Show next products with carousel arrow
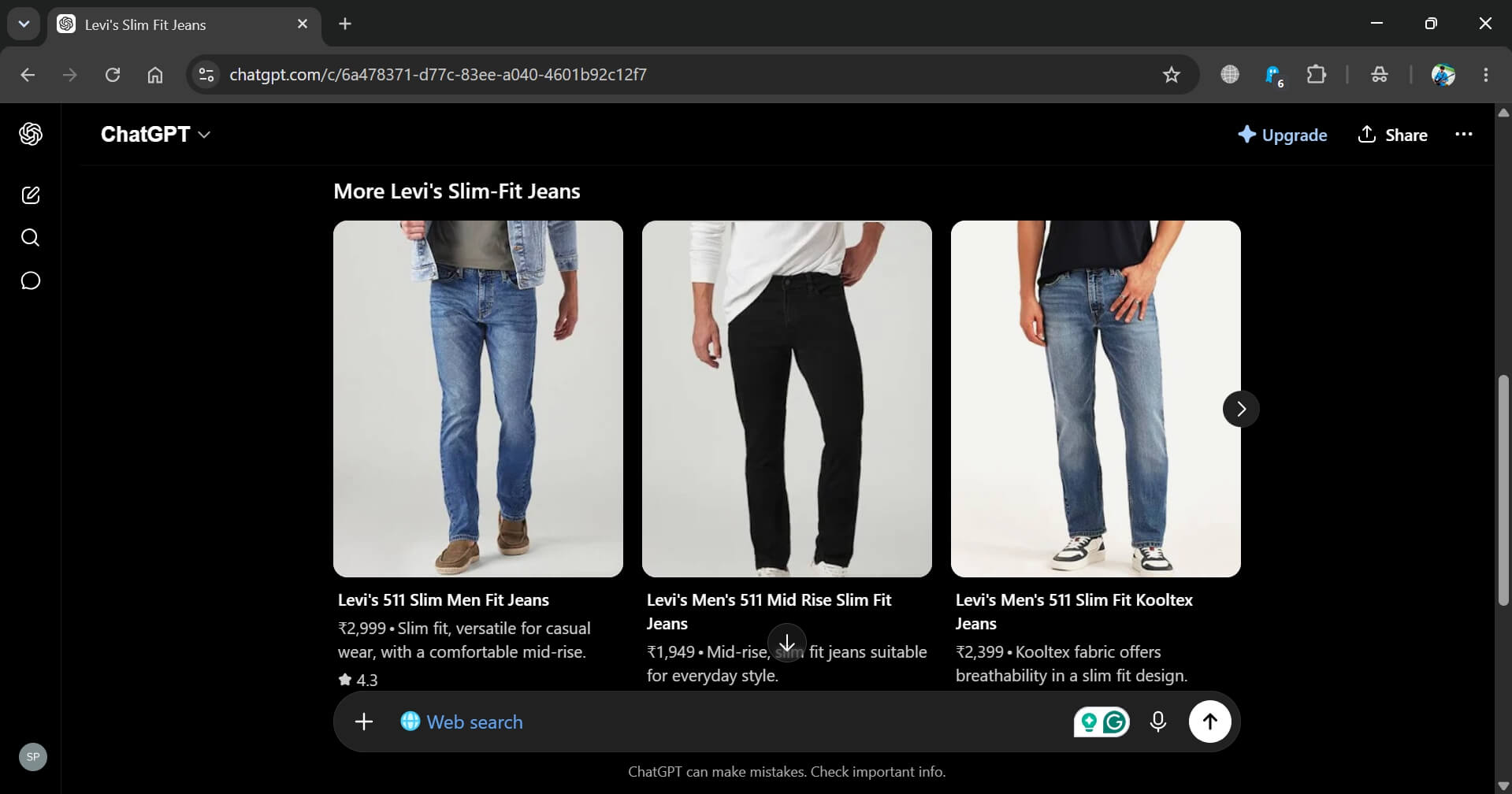 (x=1241, y=409)
